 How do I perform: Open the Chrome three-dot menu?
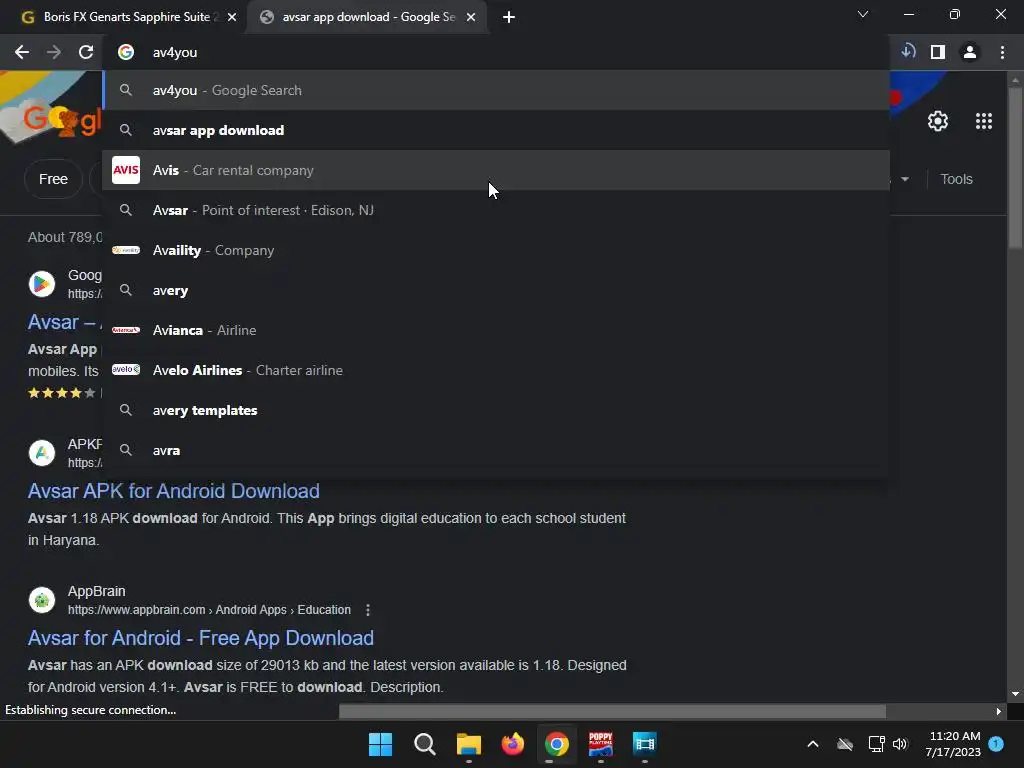(x=1002, y=52)
